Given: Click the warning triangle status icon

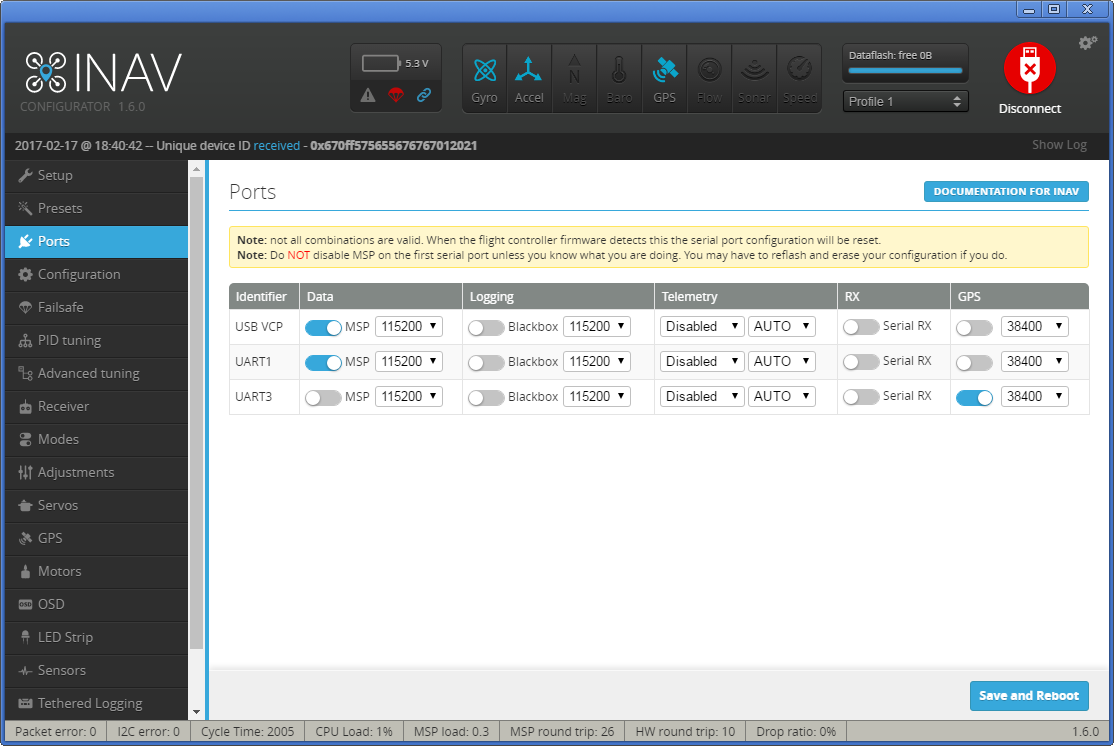Looking at the screenshot, I should pos(367,94).
